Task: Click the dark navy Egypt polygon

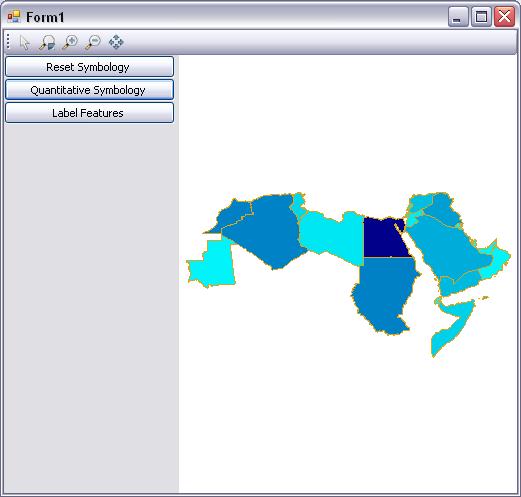Action: (x=383, y=238)
